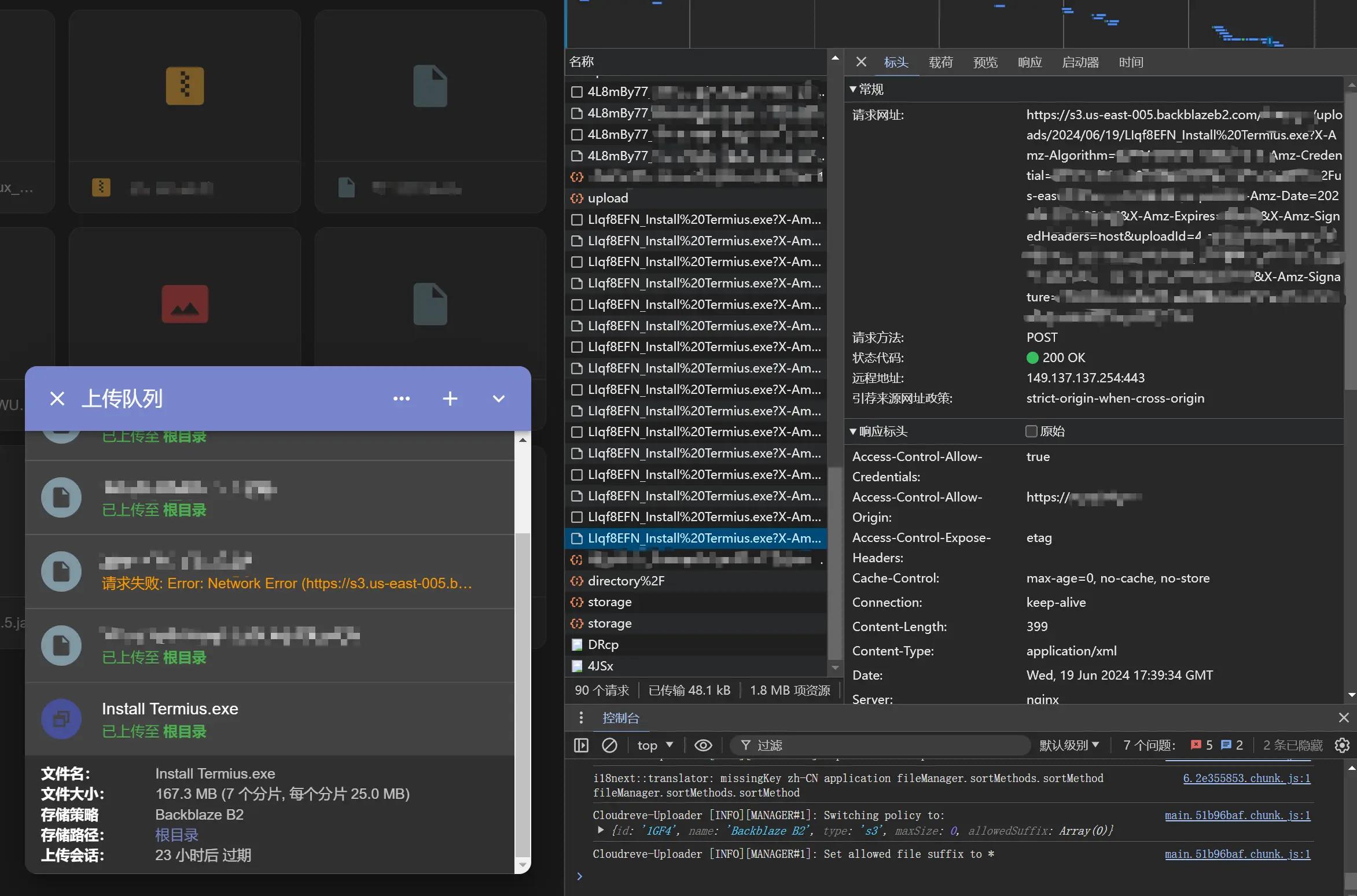Click Install Termius.exe upload item icon
The width and height of the screenshot is (1357, 896).
[61, 719]
